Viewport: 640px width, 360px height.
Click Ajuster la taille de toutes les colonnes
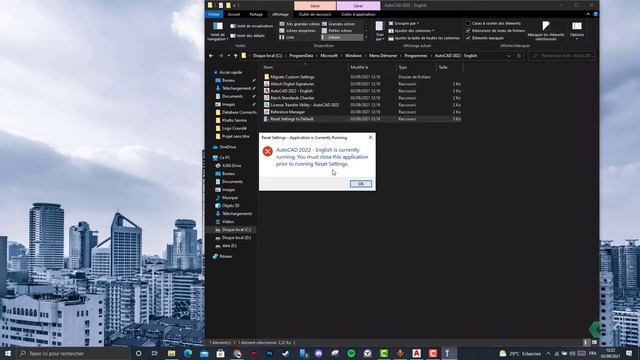coord(424,38)
